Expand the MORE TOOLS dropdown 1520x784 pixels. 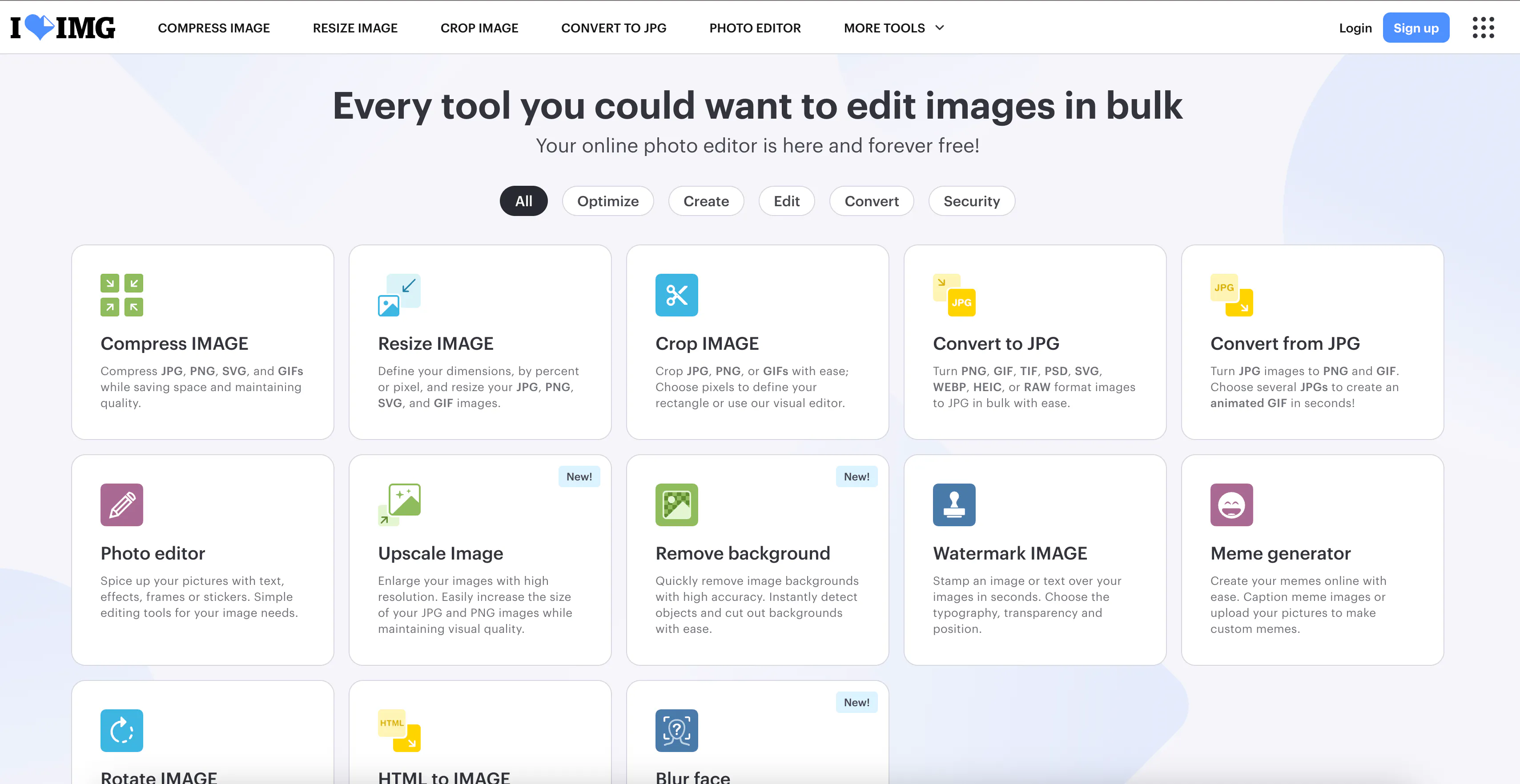[893, 27]
